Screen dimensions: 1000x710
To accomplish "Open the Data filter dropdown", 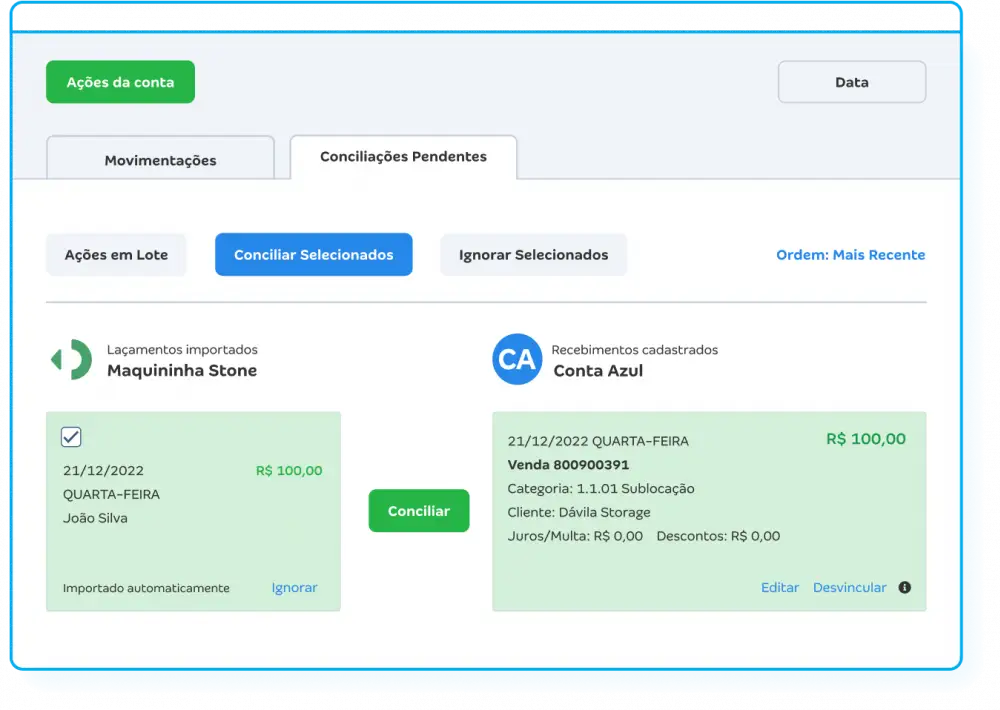I will [851, 82].
